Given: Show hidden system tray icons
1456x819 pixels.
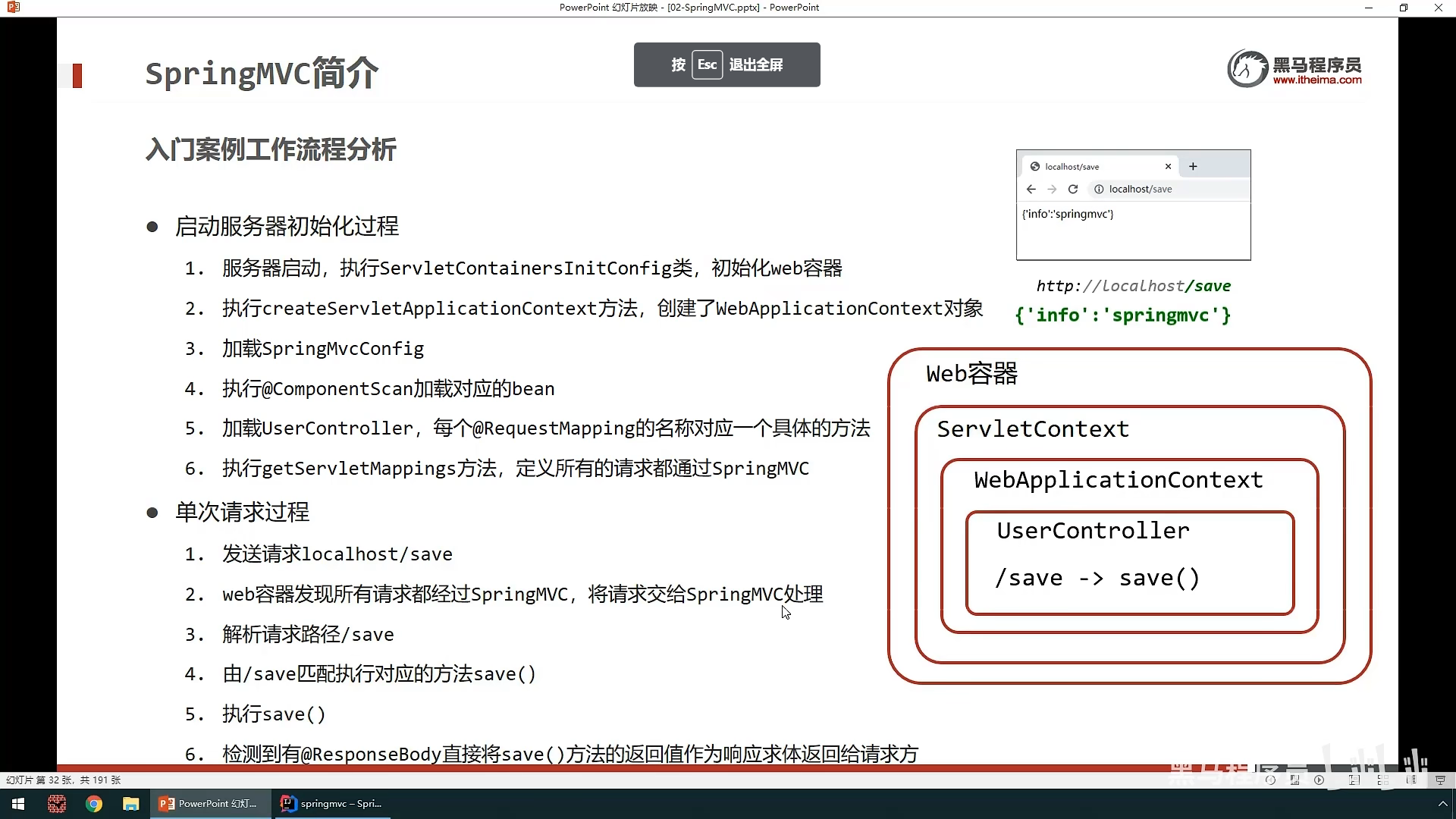Looking at the screenshot, I should tap(1442, 804).
